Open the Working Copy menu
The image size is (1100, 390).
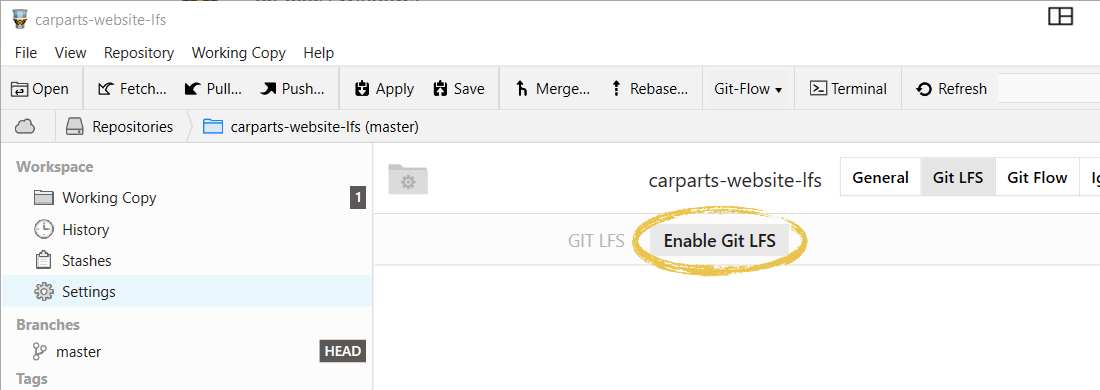click(x=239, y=53)
